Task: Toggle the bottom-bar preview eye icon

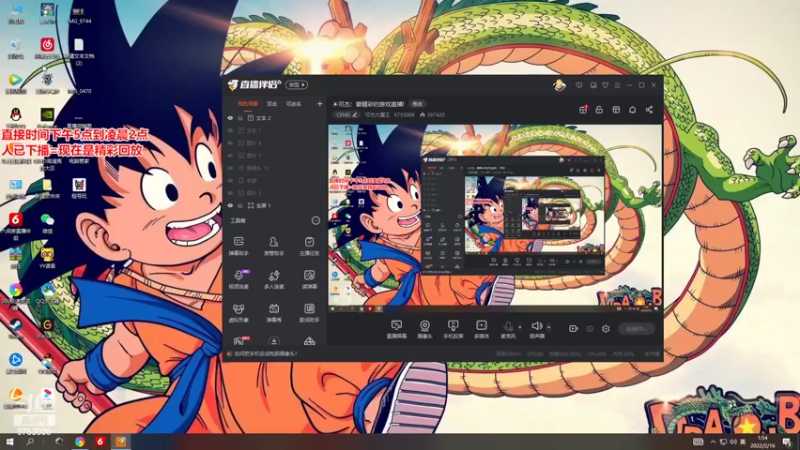Action: click(x=590, y=329)
